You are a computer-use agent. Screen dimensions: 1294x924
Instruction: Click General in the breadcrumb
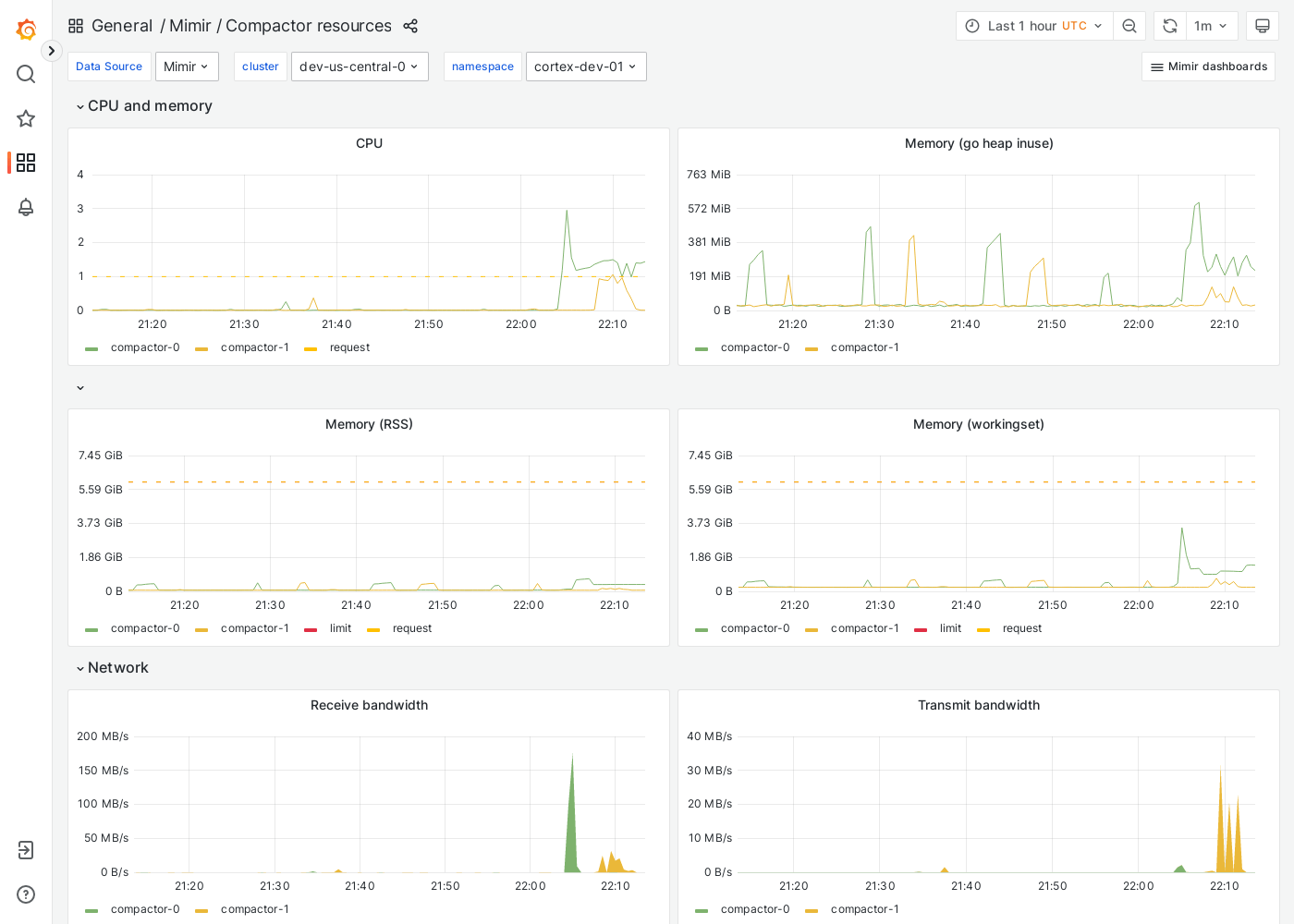coord(123,26)
